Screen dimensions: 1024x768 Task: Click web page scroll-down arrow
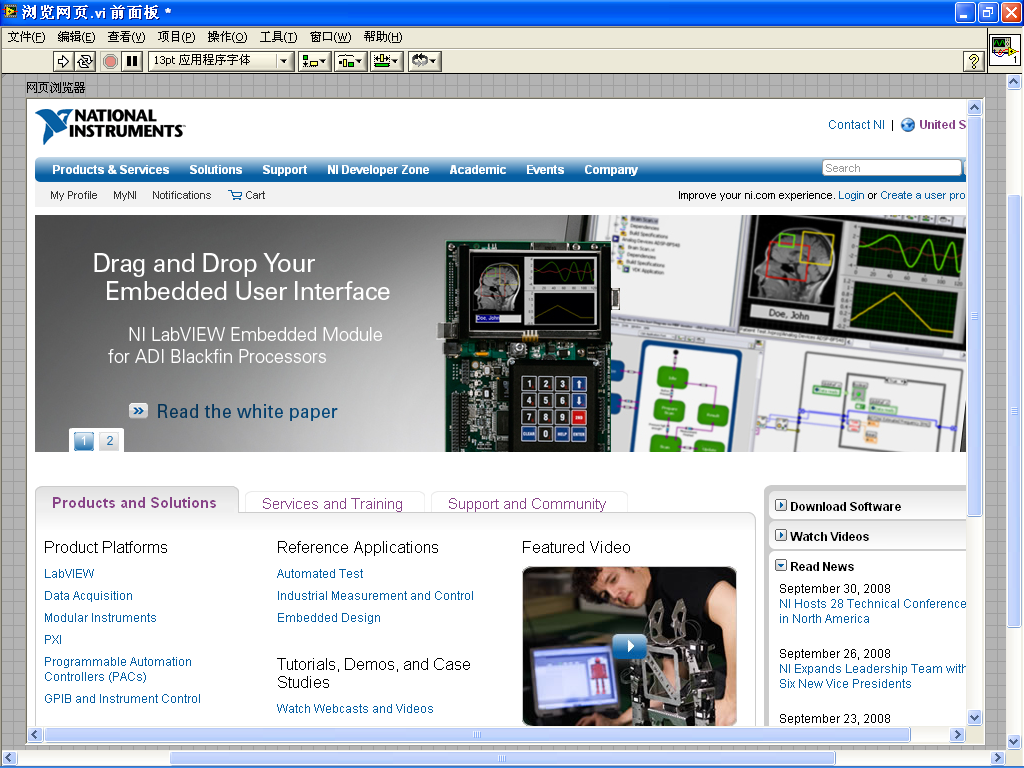(x=974, y=718)
